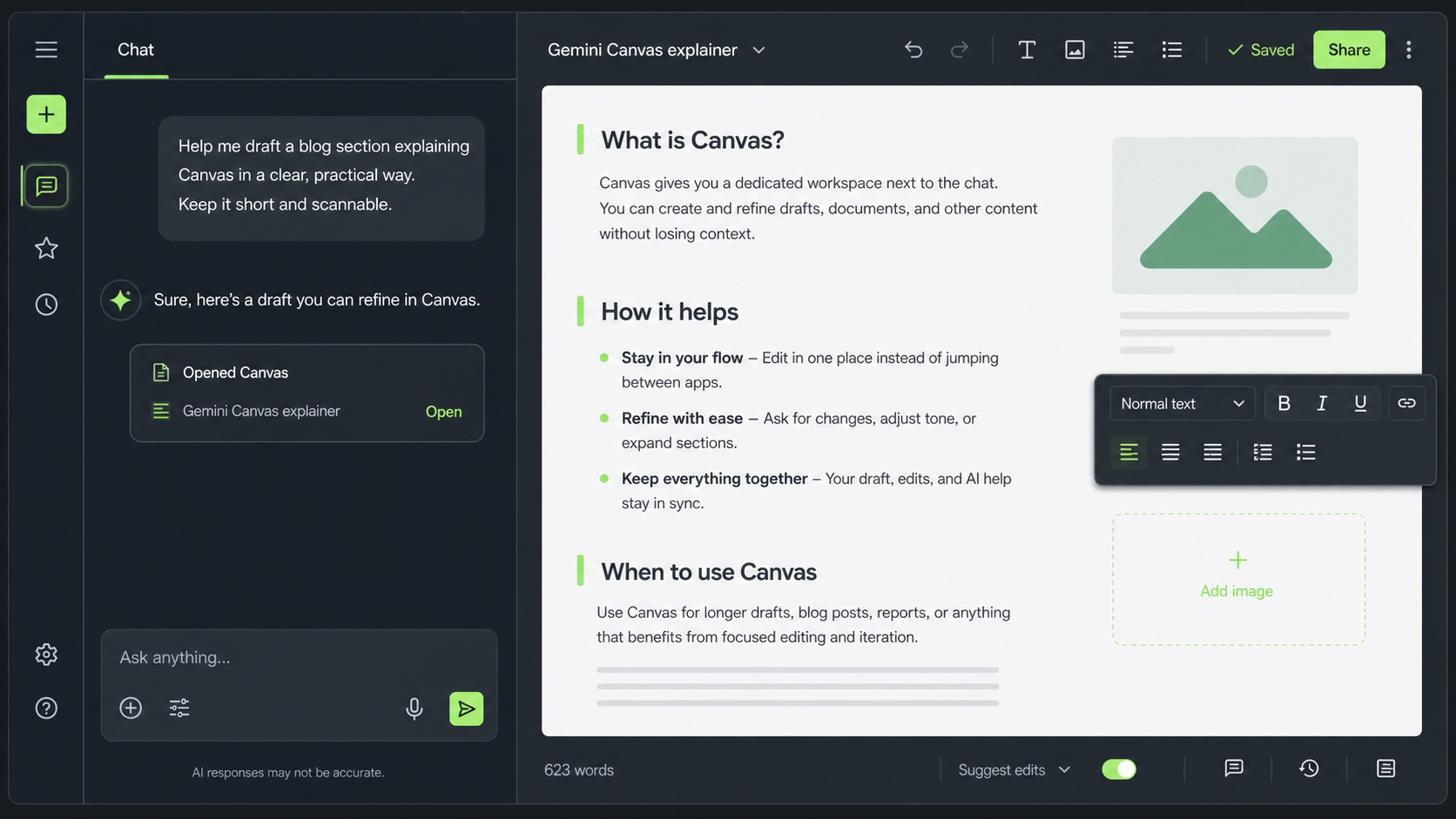Open recent history clock icon in sidebar
Image resolution: width=1456 pixels, height=819 pixels.
(x=46, y=304)
